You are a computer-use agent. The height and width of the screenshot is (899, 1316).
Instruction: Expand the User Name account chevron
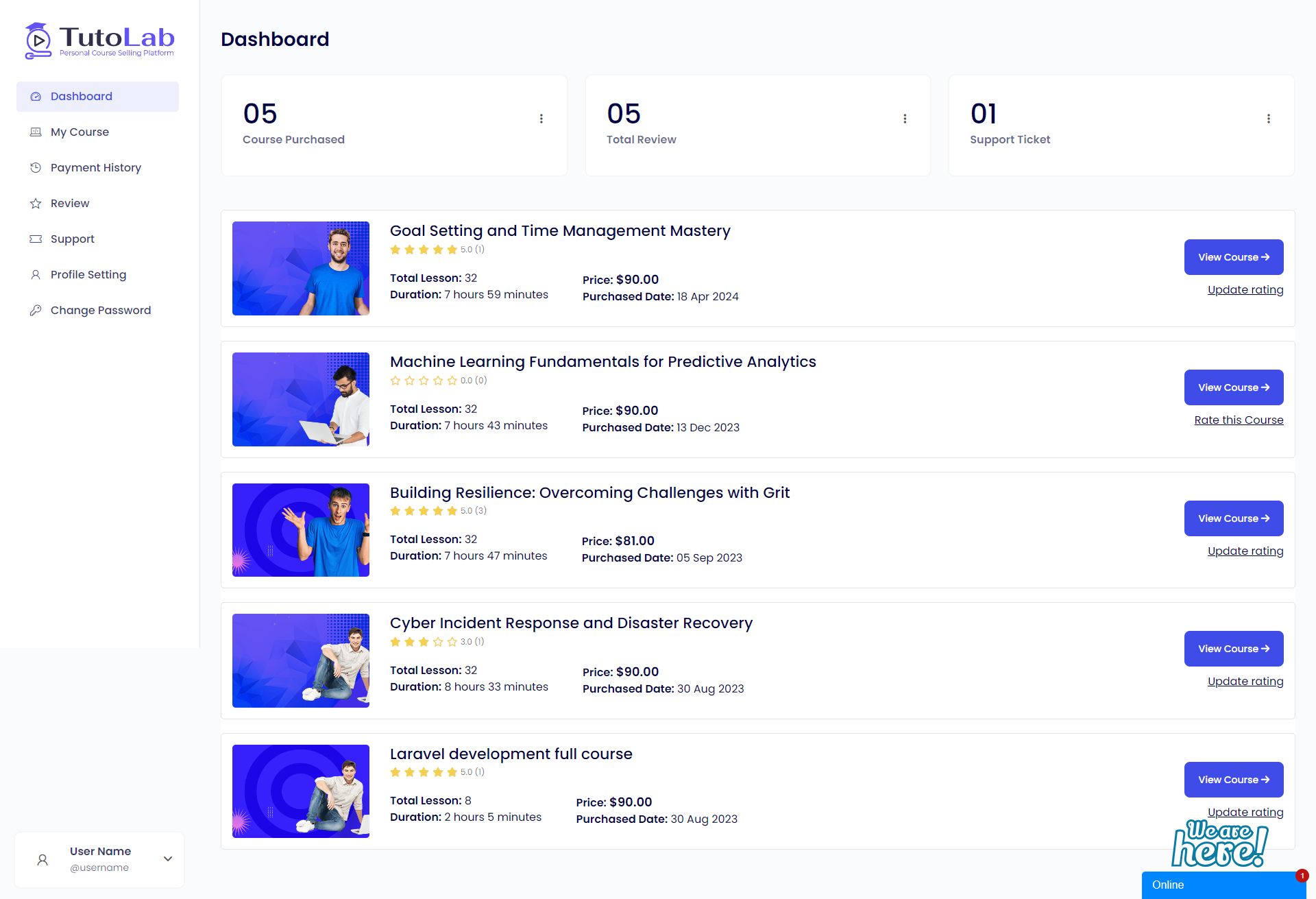click(168, 859)
